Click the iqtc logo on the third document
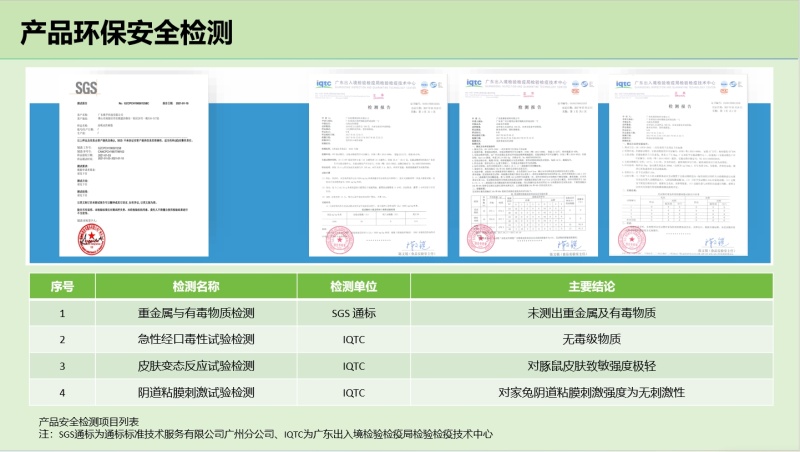 tap(474, 83)
